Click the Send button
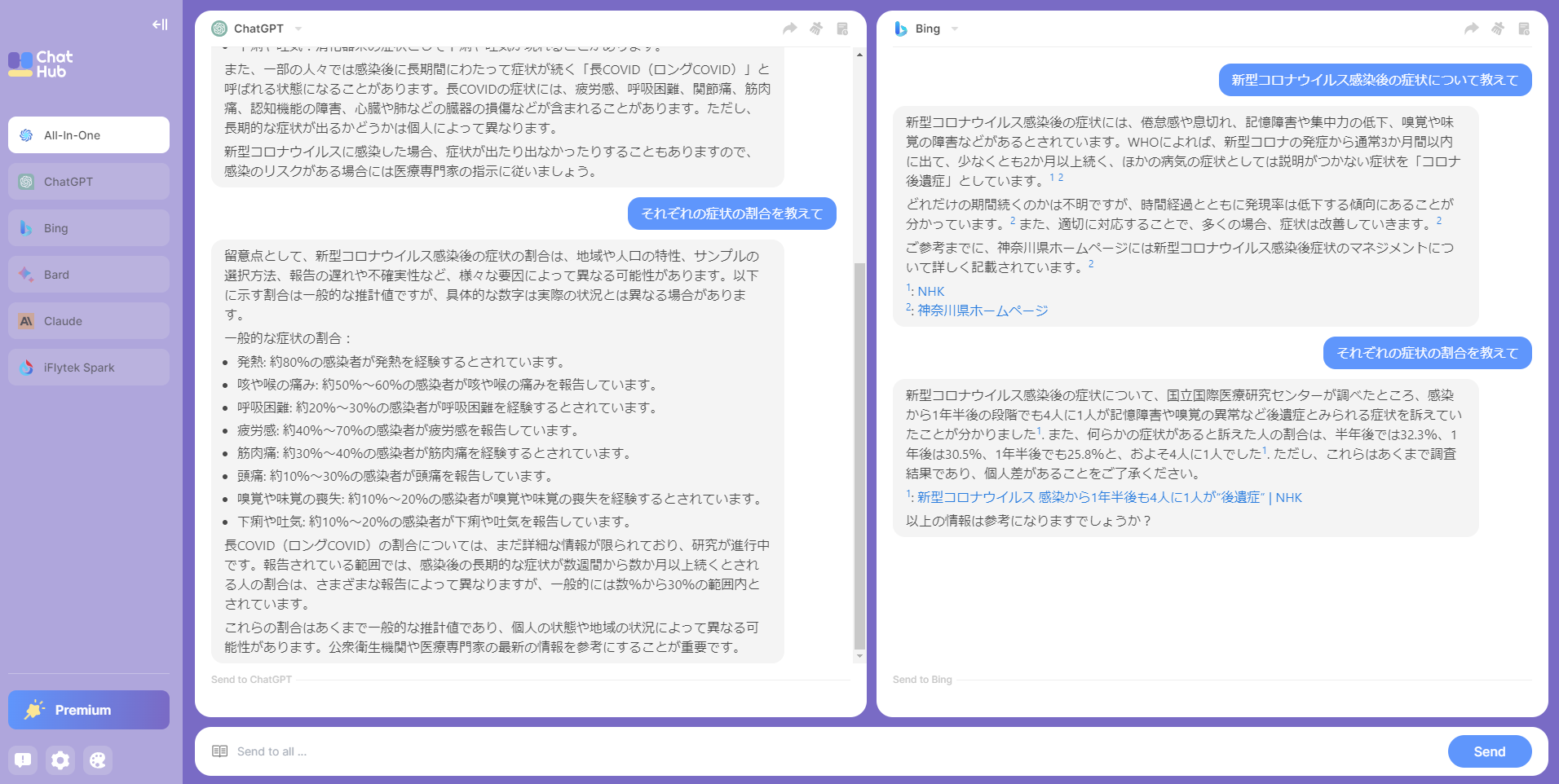 [1490, 751]
